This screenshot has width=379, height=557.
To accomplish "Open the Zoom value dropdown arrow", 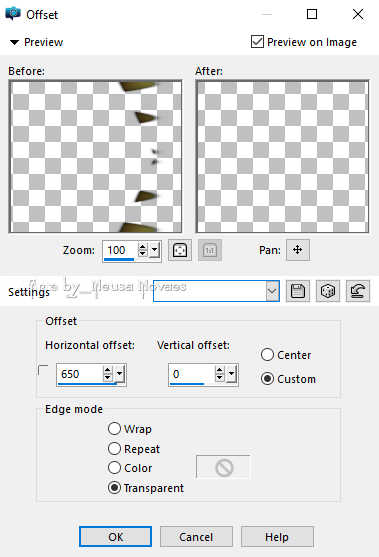I will [x=155, y=250].
